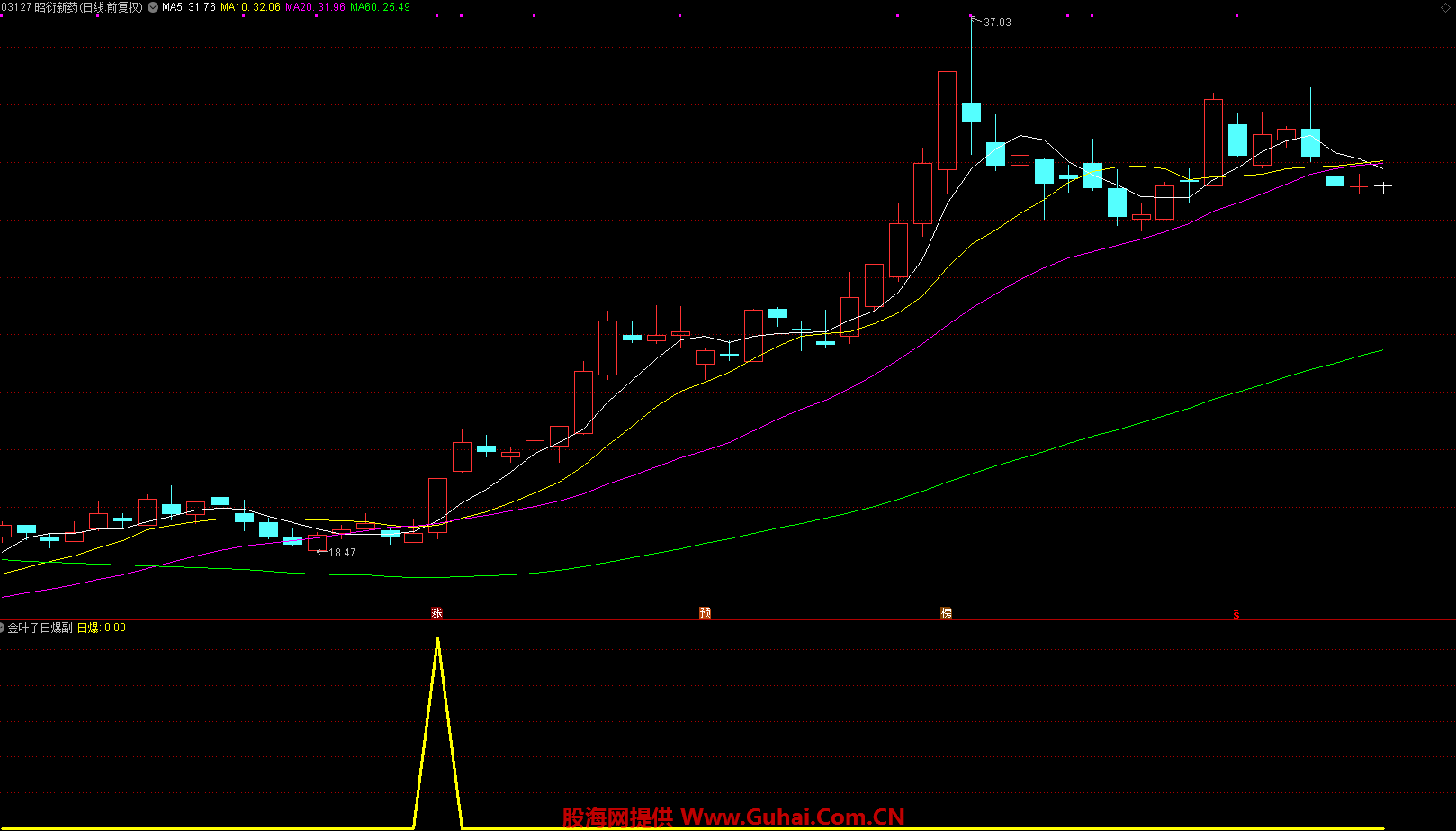Select the MA10: 32.06 indicator label
This screenshot has width=1456, height=831.
250,7
